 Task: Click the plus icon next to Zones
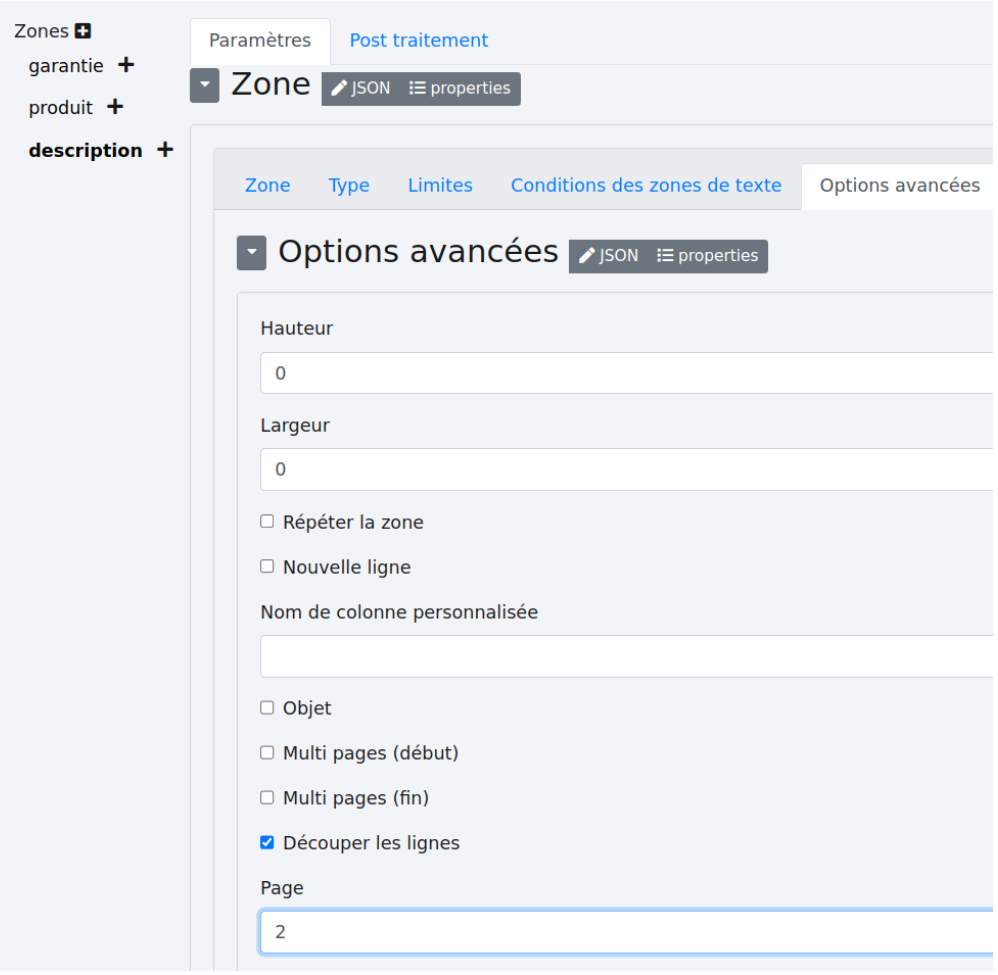(83, 32)
